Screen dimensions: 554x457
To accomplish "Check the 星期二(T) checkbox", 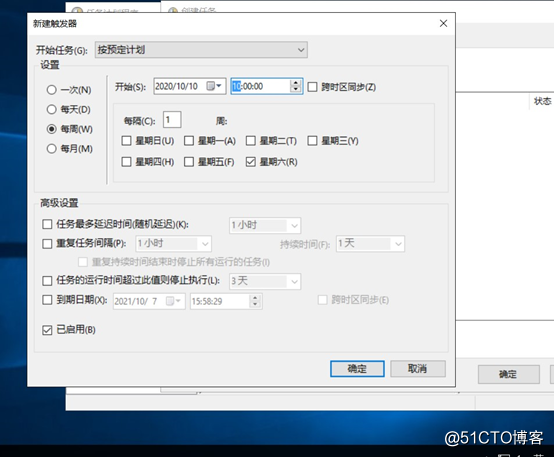I will coord(251,141).
